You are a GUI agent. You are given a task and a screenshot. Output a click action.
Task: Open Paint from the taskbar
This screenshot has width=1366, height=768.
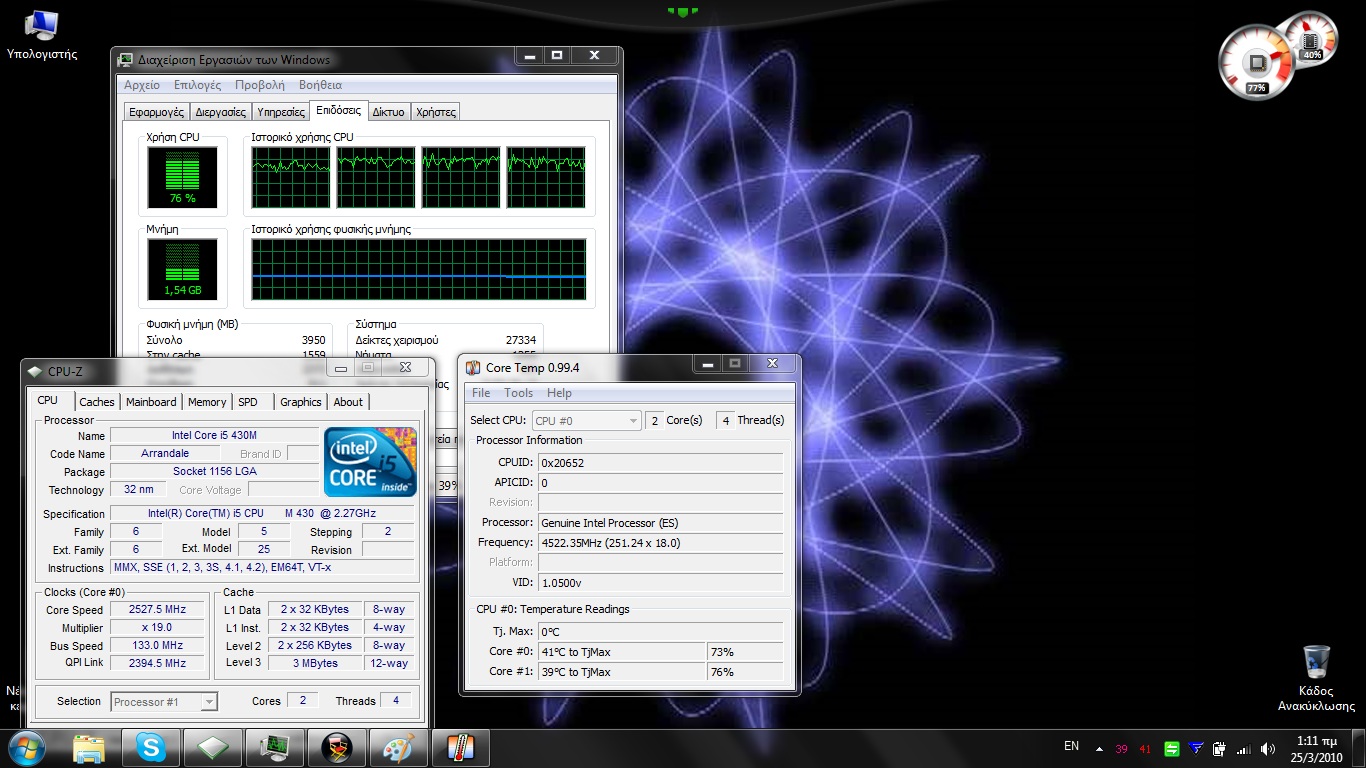coord(398,747)
